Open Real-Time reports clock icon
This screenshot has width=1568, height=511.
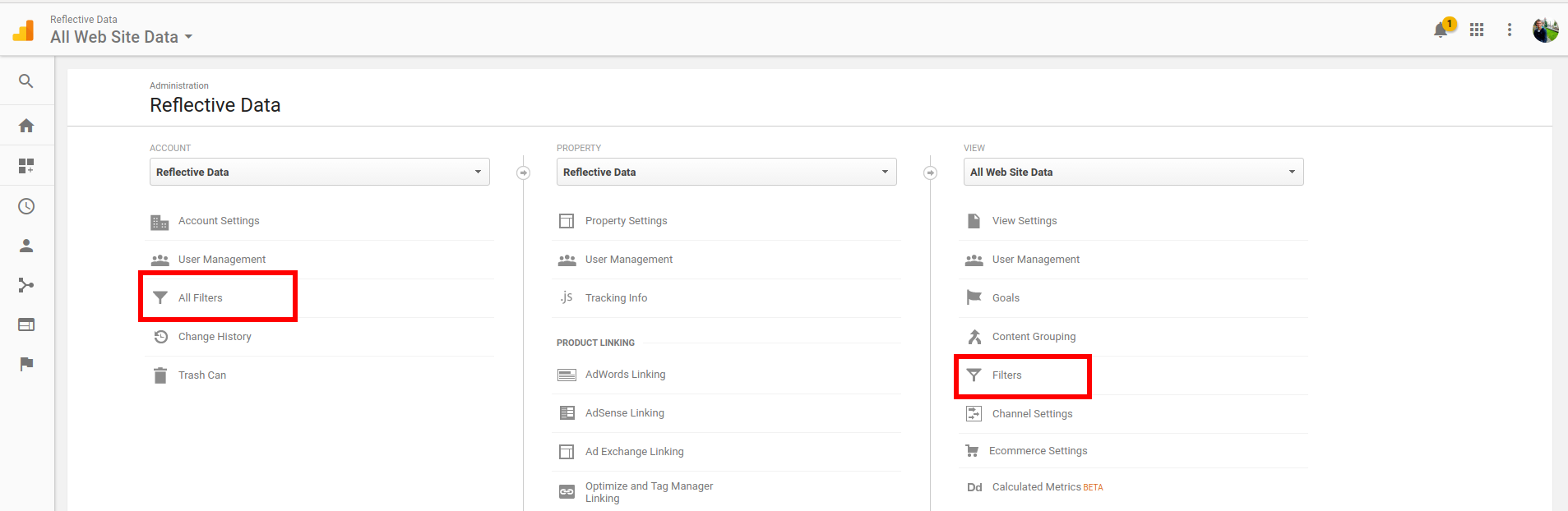(x=26, y=206)
